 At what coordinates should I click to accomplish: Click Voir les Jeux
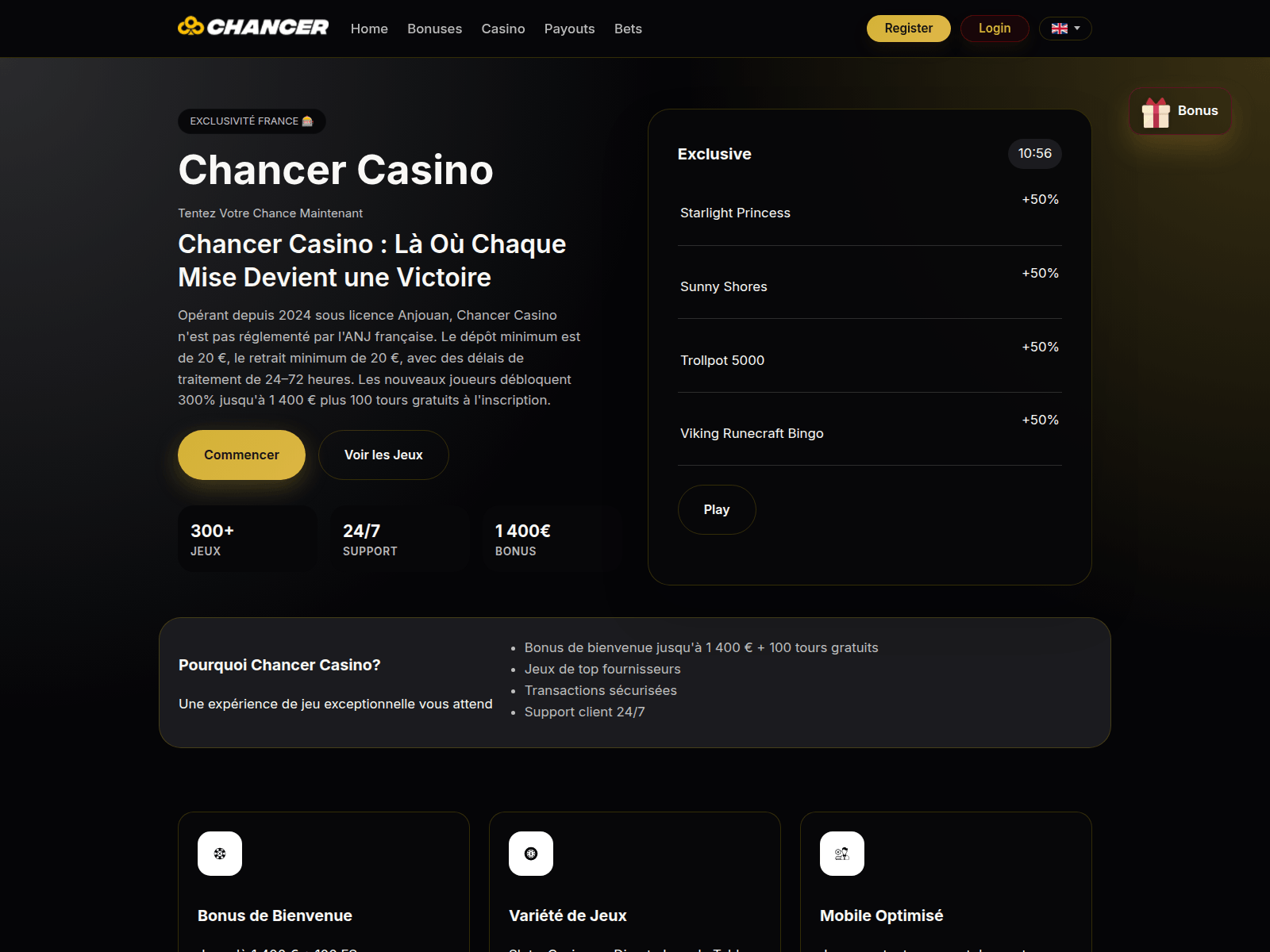[x=383, y=455]
